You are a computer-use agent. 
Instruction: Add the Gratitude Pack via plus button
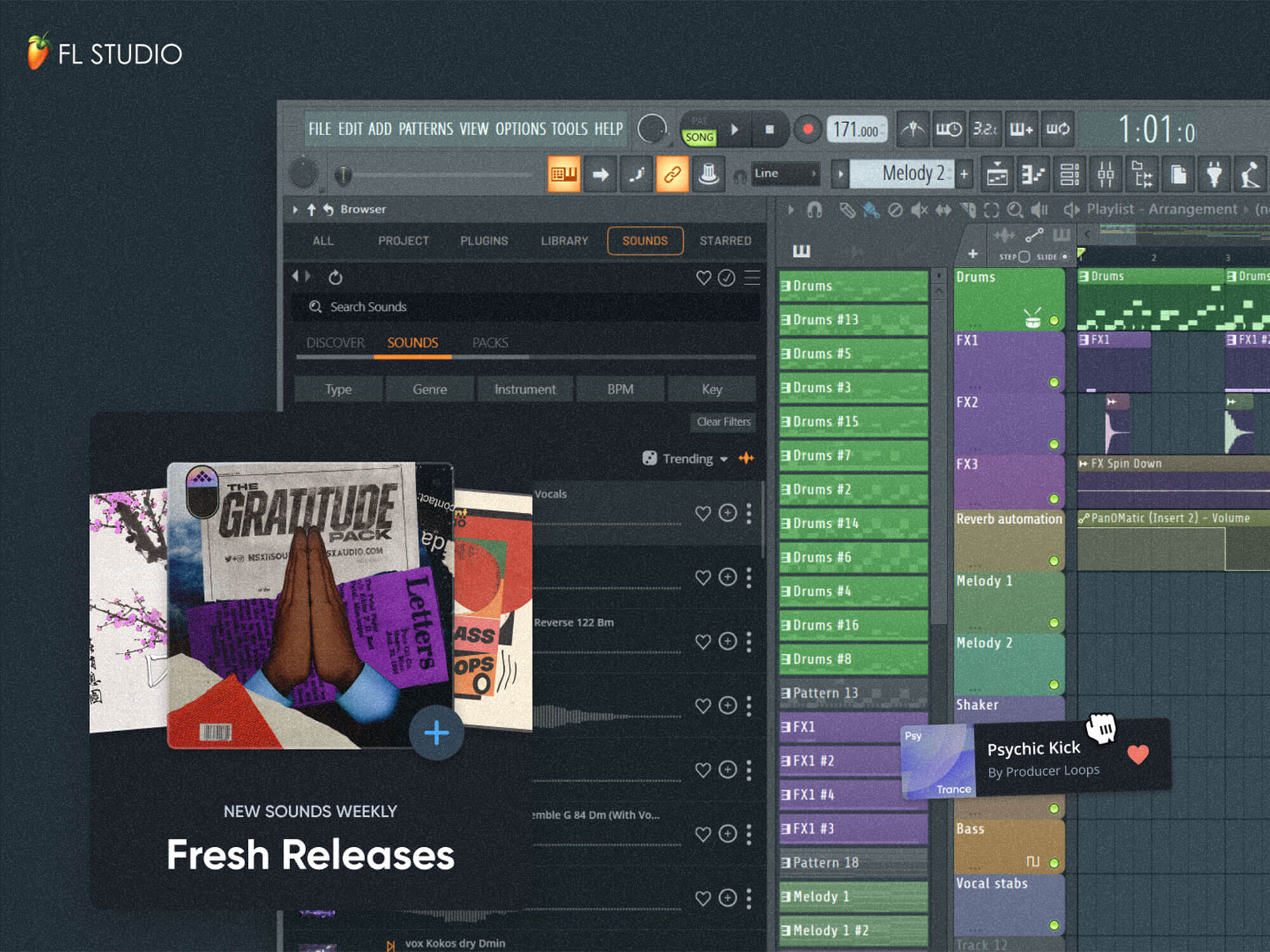coord(436,733)
